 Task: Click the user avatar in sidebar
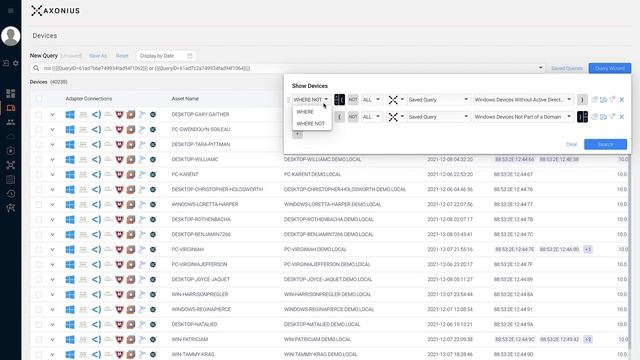11,36
